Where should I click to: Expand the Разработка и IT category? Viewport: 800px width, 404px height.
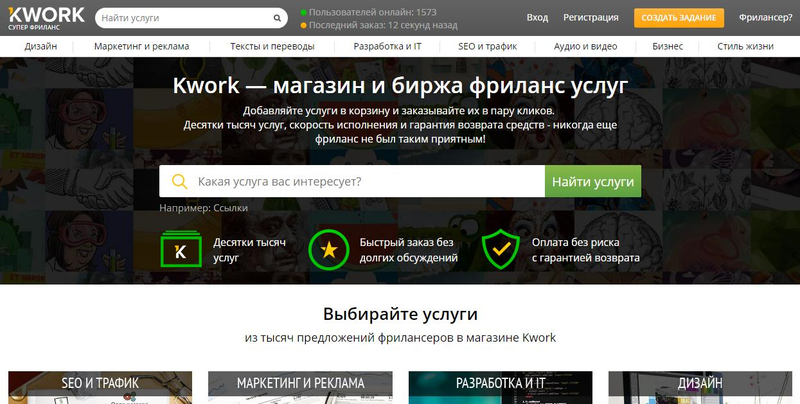point(380,46)
